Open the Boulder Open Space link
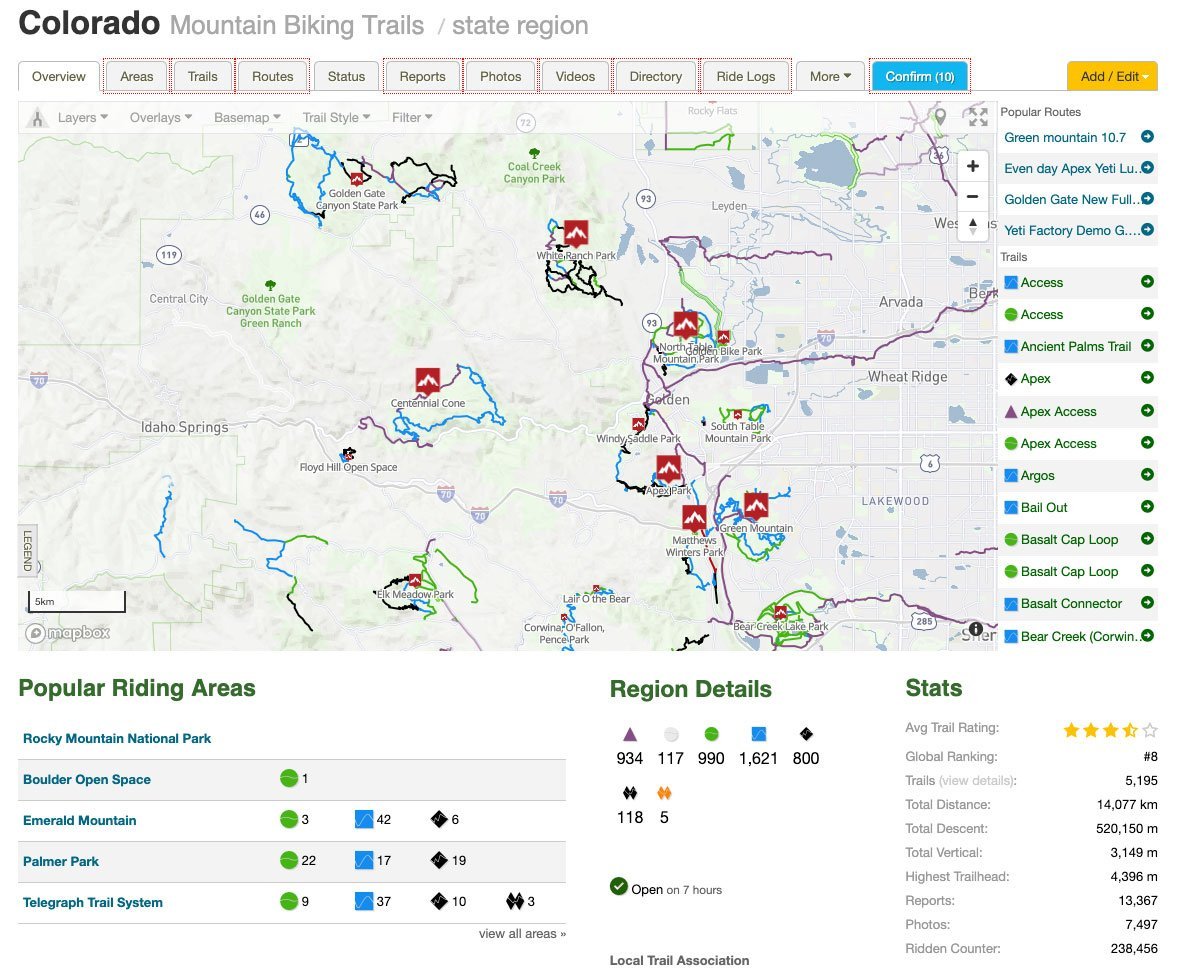Viewport: 1187px width, 975px height. (x=87, y=779)
